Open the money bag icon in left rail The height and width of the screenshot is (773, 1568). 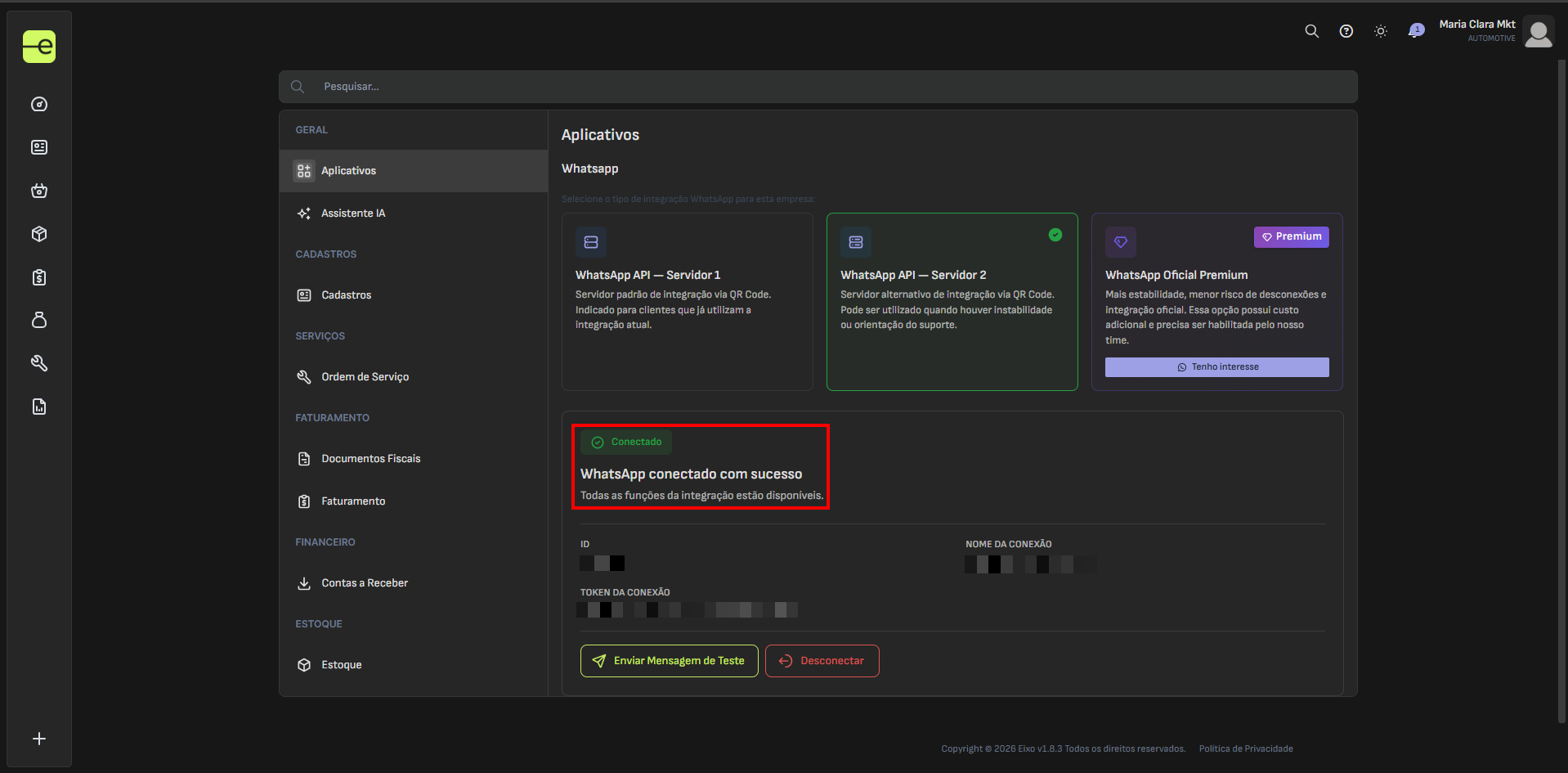(x=39, y=320)
